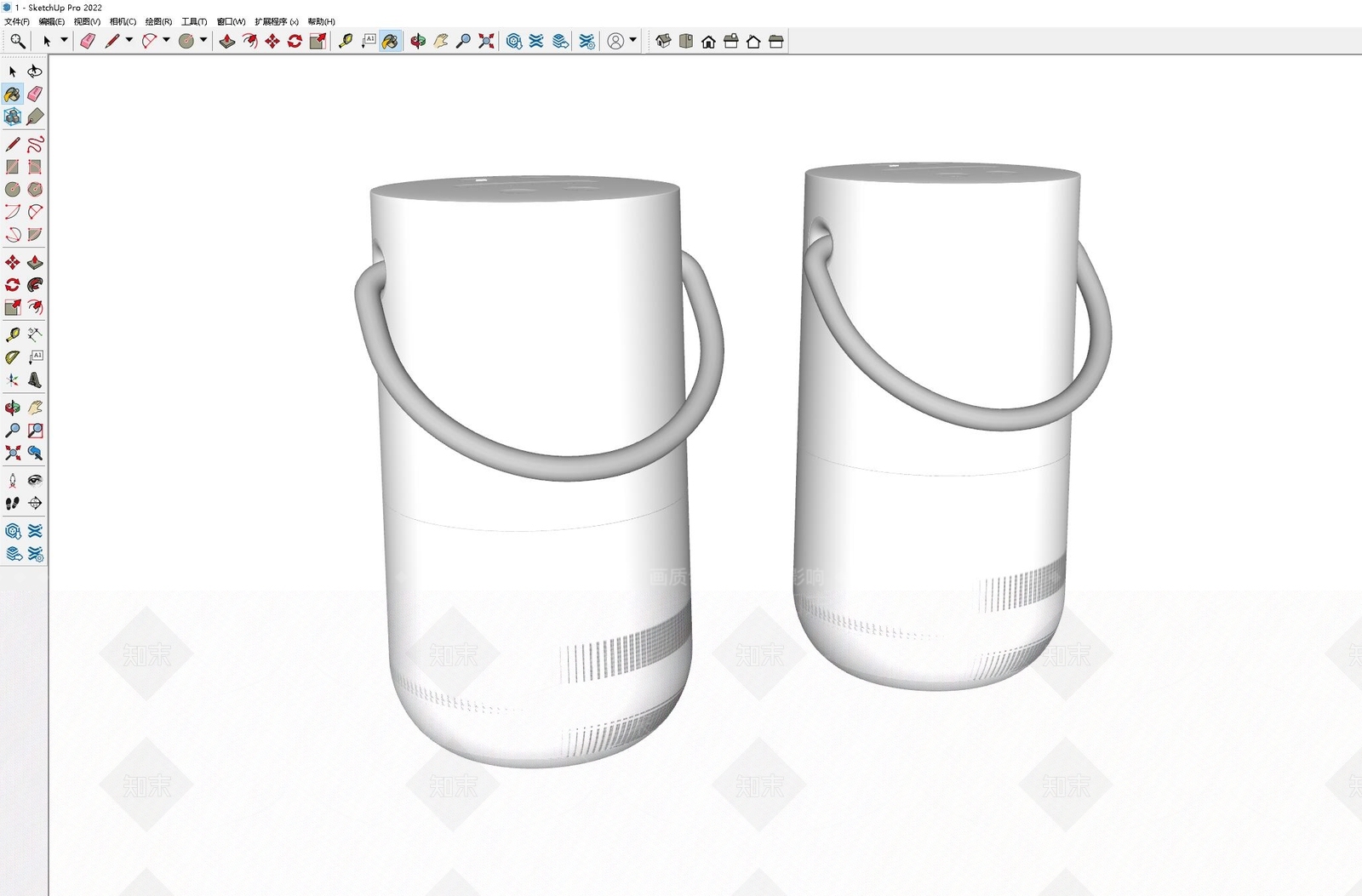This screenshot has height=896, width=1362.
Task: Activate the Move tool in the left palette
Action: pyautogui.click(x=13, y=262)
